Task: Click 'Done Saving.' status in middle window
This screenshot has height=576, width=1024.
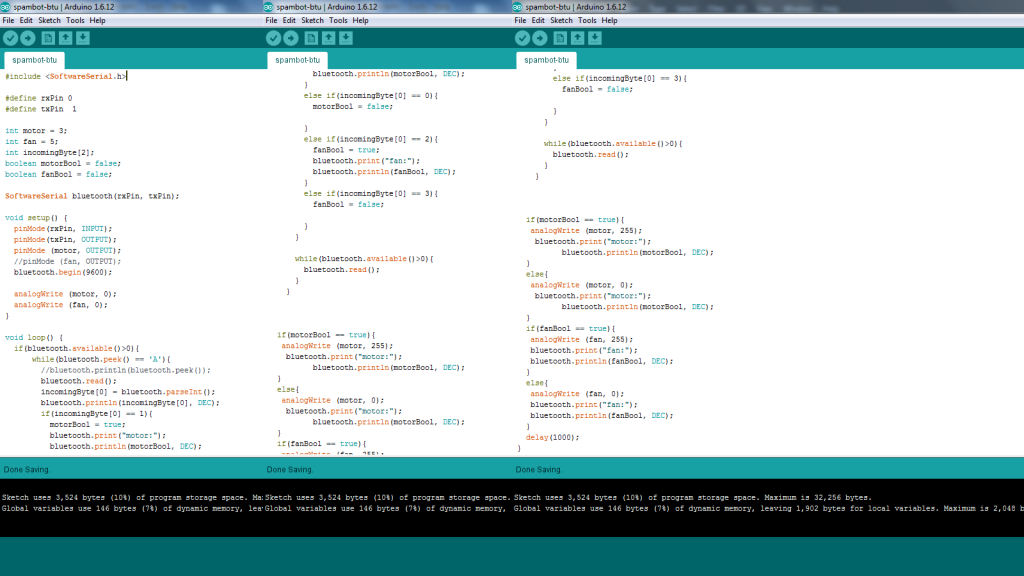Action: point(290,470)
